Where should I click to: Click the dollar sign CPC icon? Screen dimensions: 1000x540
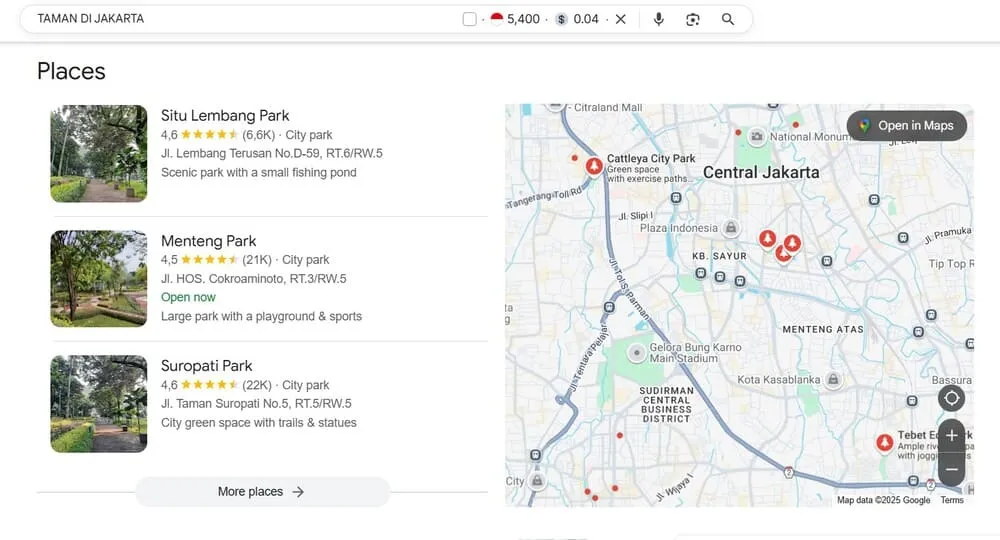tap(561, 19)
